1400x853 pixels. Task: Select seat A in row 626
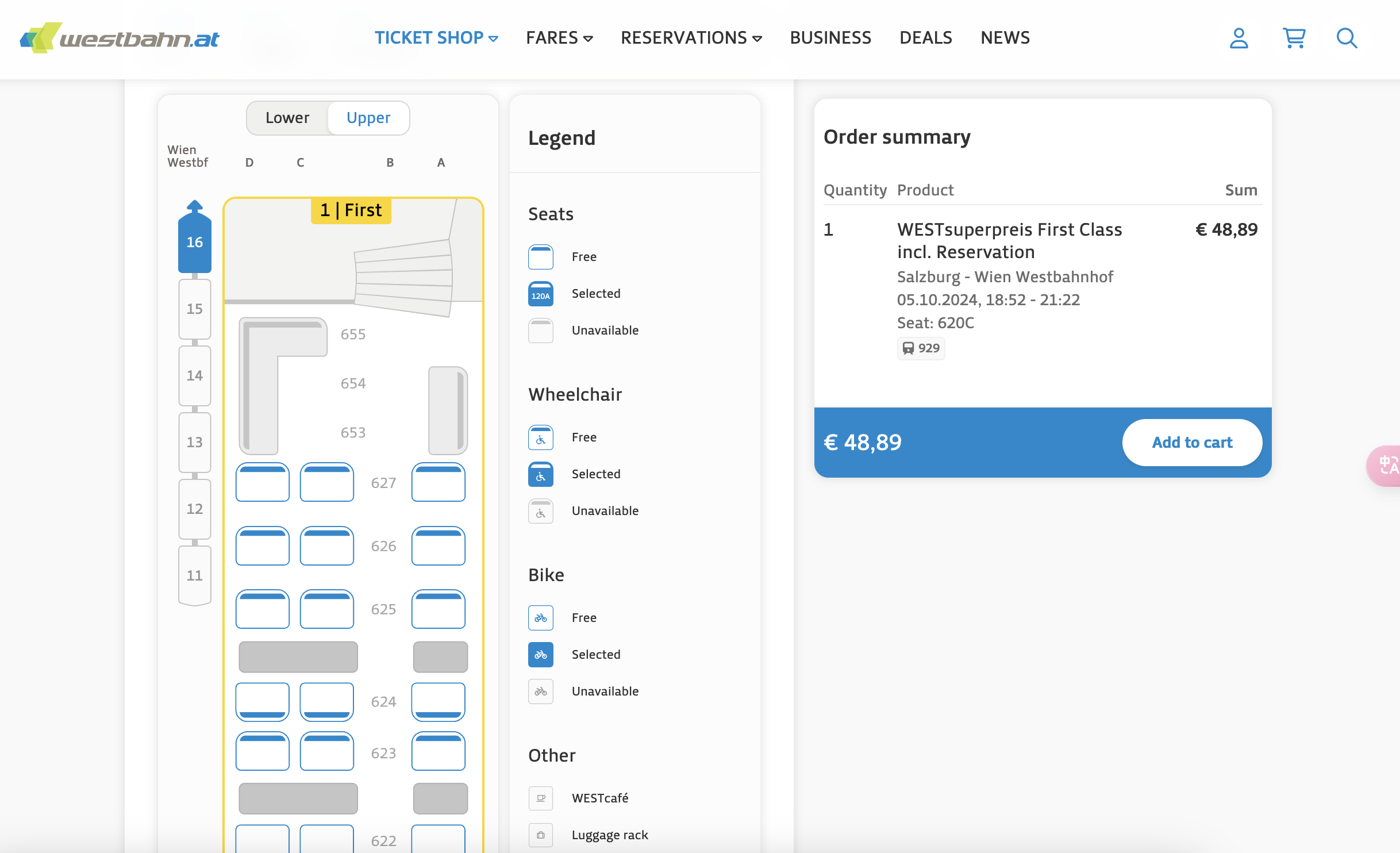[439, 545]
